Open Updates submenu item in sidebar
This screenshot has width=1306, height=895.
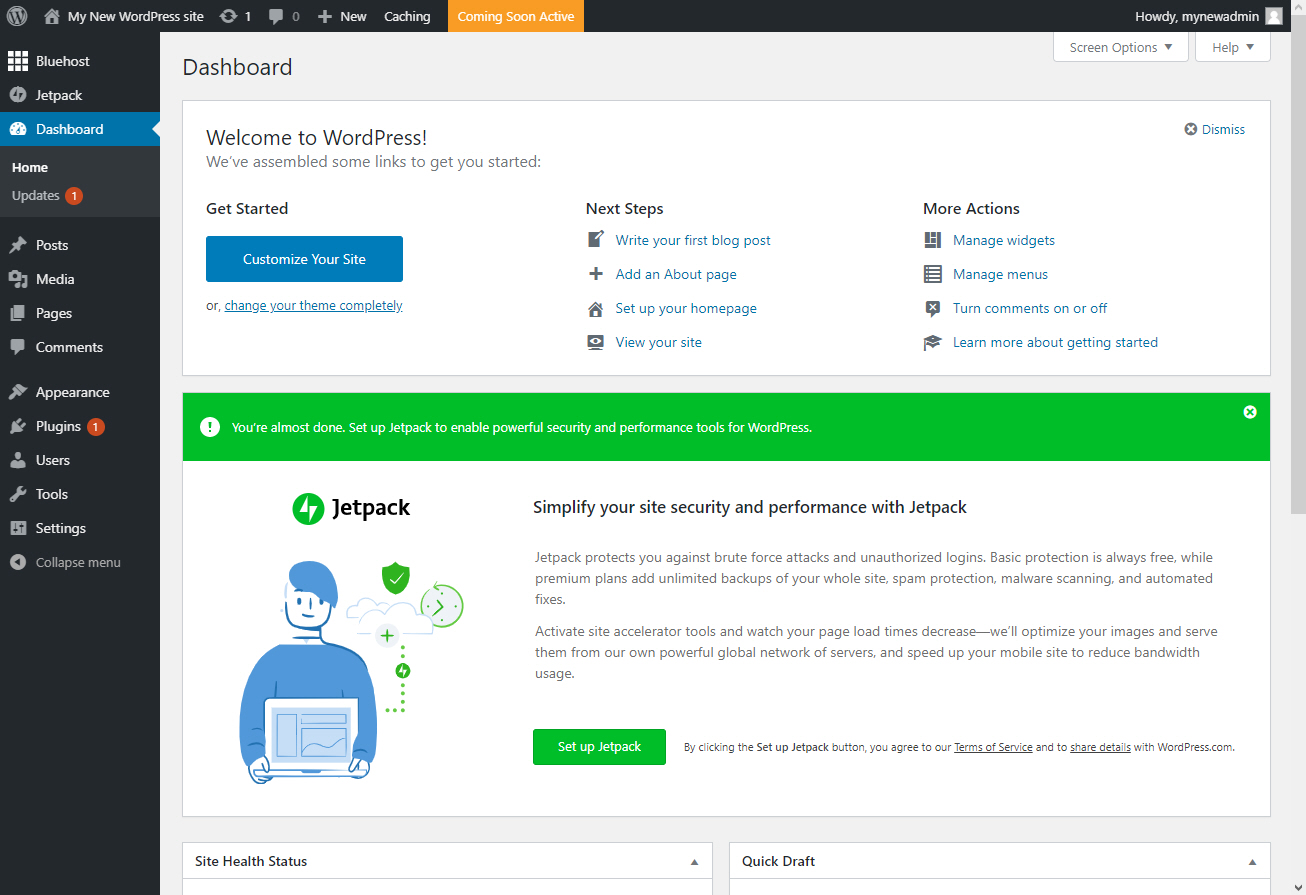pyautogui.click(x=47, y=196)
